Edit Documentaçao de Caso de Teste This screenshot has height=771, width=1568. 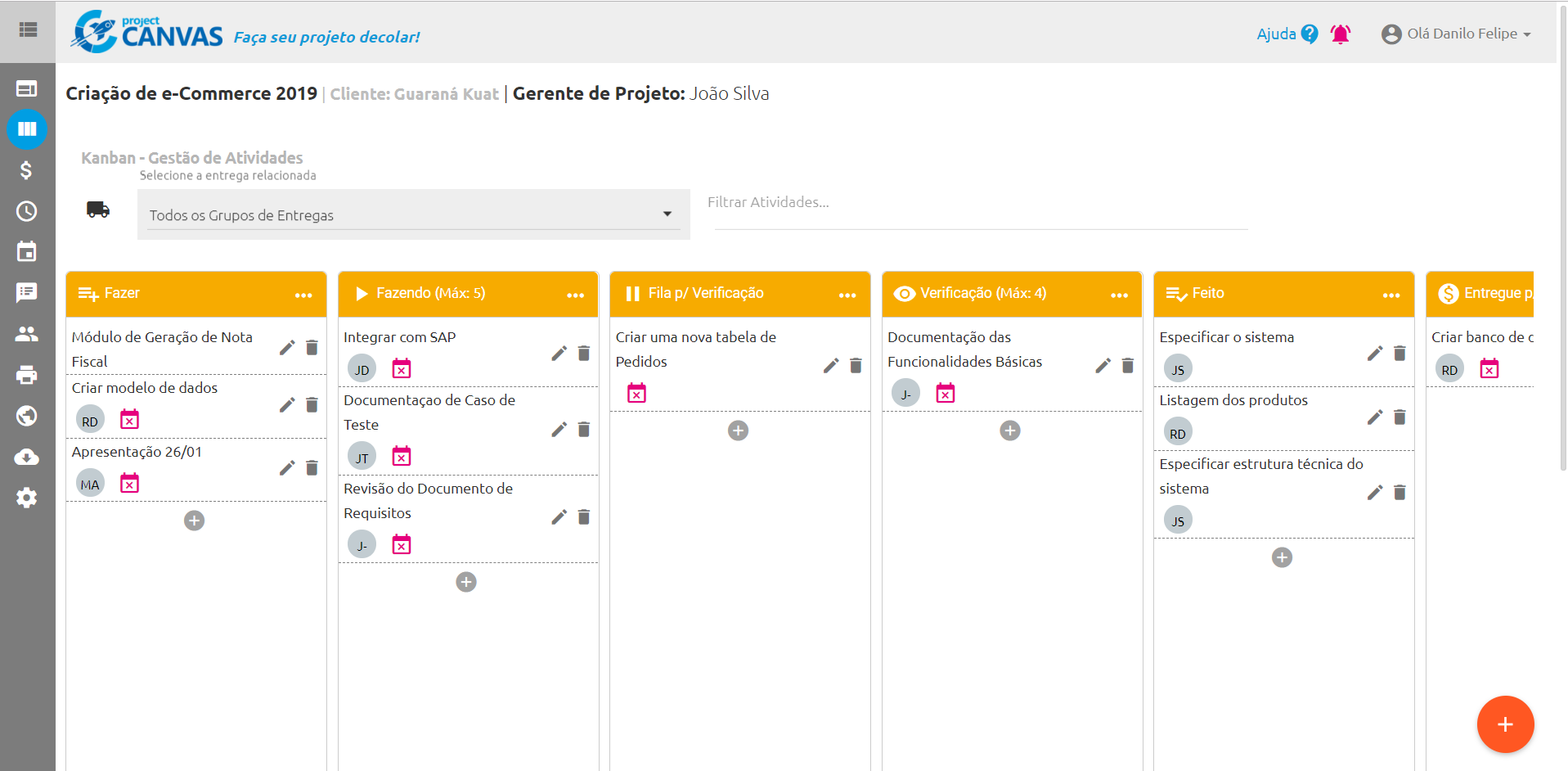point(559,430)
